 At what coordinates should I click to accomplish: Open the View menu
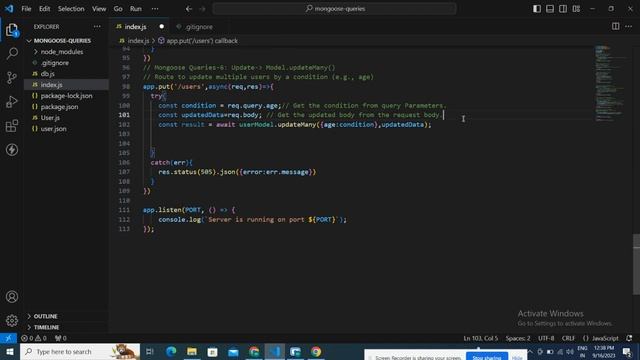pos(99,9)
